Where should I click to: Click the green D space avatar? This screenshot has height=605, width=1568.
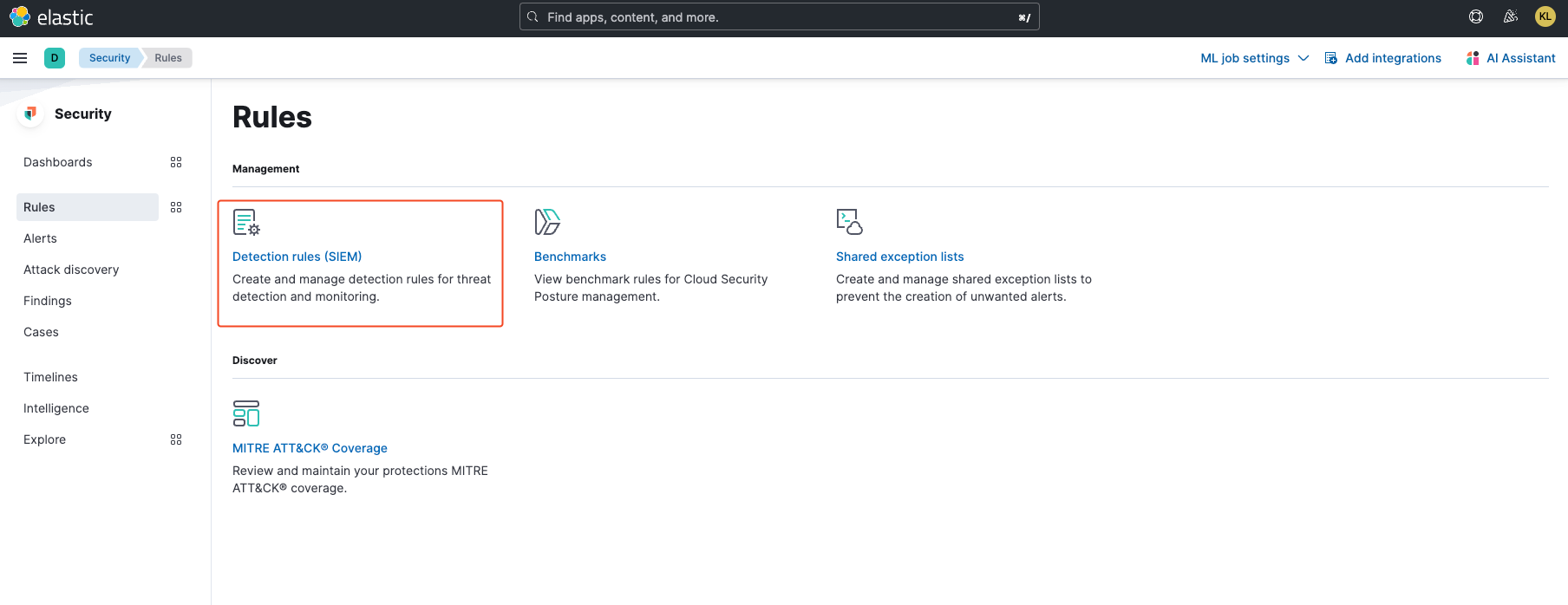55,58
